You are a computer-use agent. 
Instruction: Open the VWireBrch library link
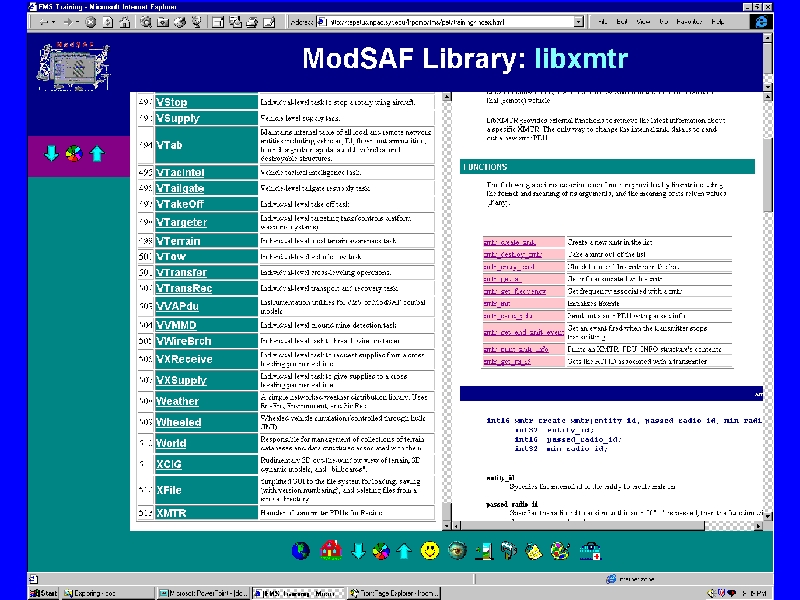(x=183, y=341)
